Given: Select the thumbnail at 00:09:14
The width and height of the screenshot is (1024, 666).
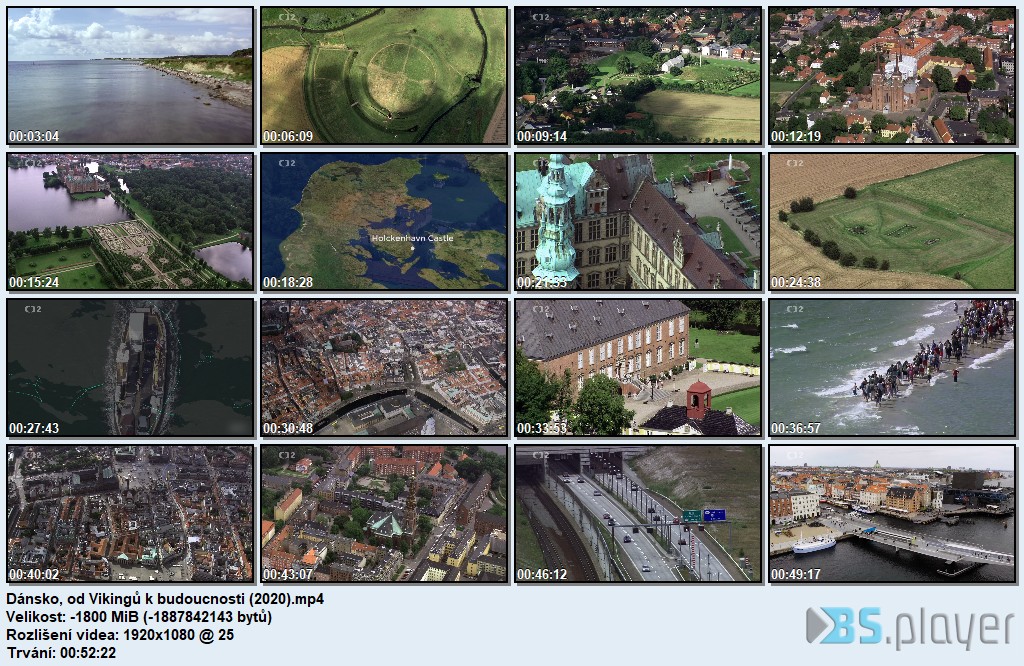Looking at the screenshot, I should 638,76.
